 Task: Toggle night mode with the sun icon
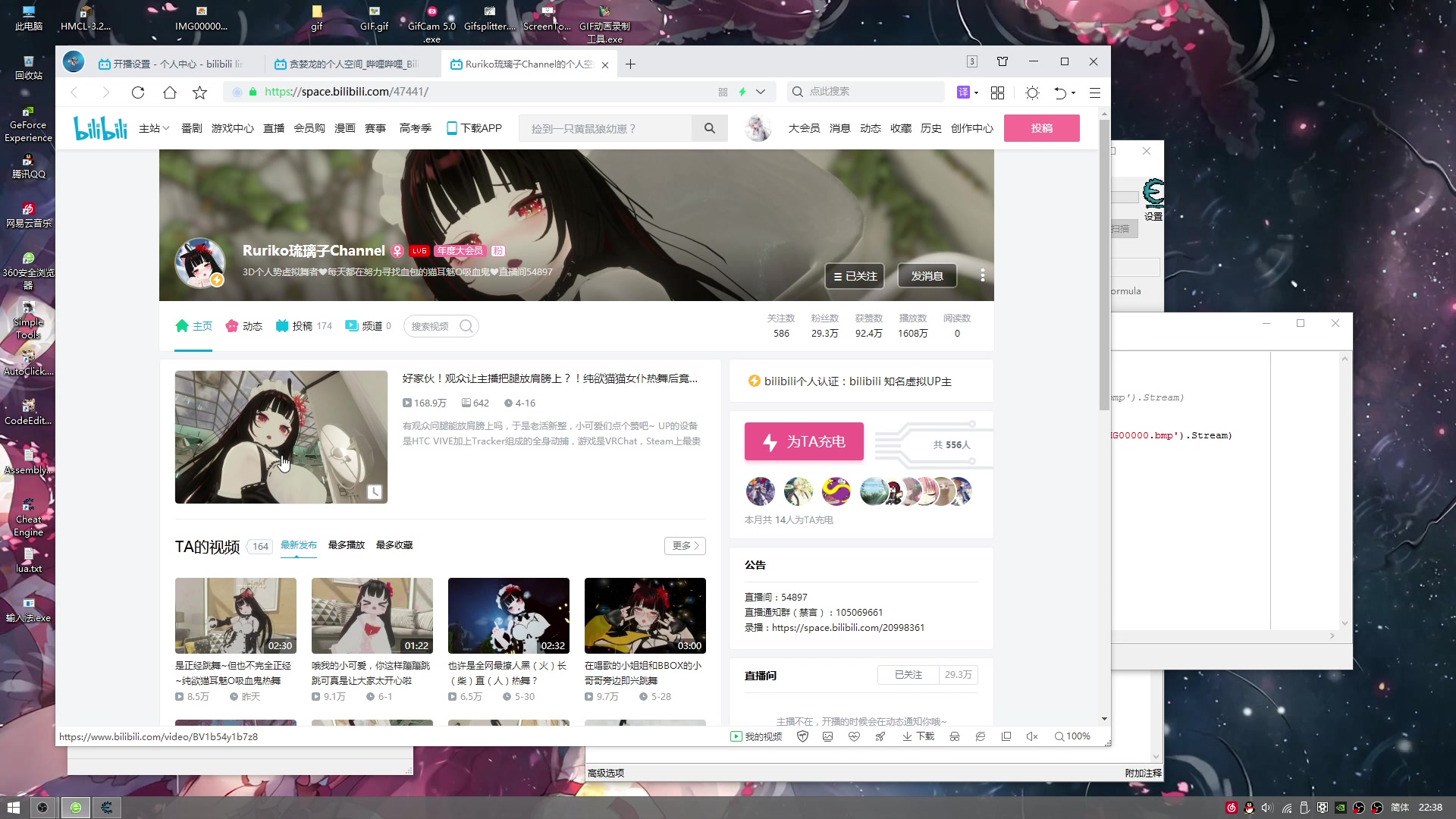[x=1032, y=93]
